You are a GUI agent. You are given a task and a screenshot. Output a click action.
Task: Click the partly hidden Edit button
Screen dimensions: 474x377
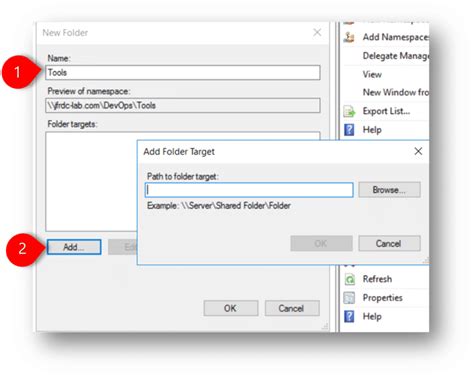pyautogui.click(x=123, y=247)
